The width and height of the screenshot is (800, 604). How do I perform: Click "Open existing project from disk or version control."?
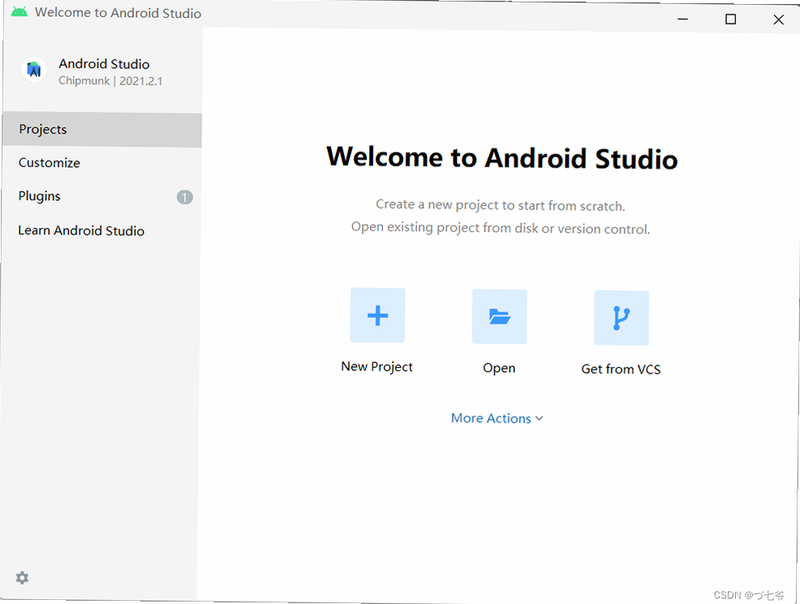coord(501,228)
